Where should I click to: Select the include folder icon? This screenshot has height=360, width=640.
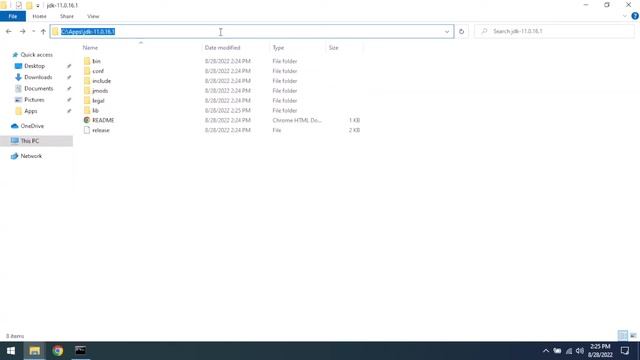(x=87, y=81)
